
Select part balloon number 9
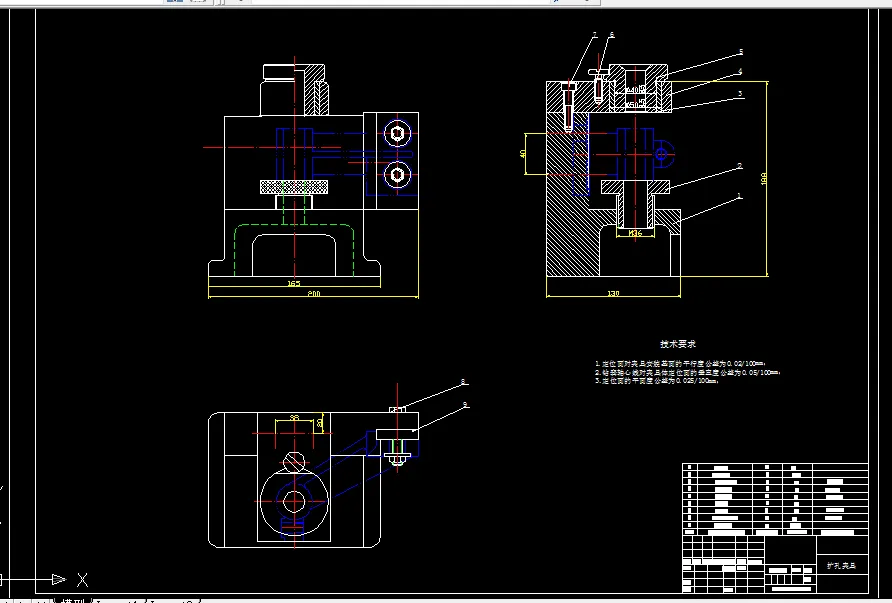click(465, 405)
